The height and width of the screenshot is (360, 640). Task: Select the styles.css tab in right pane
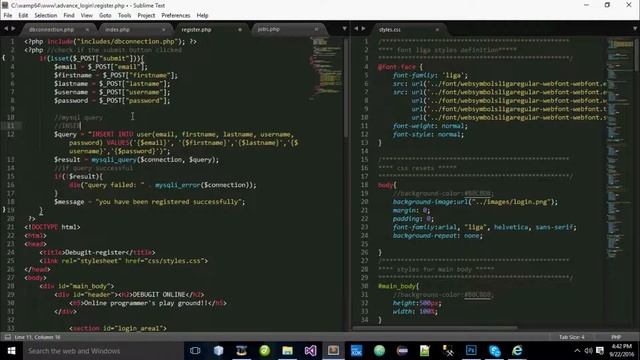[390, 30]
